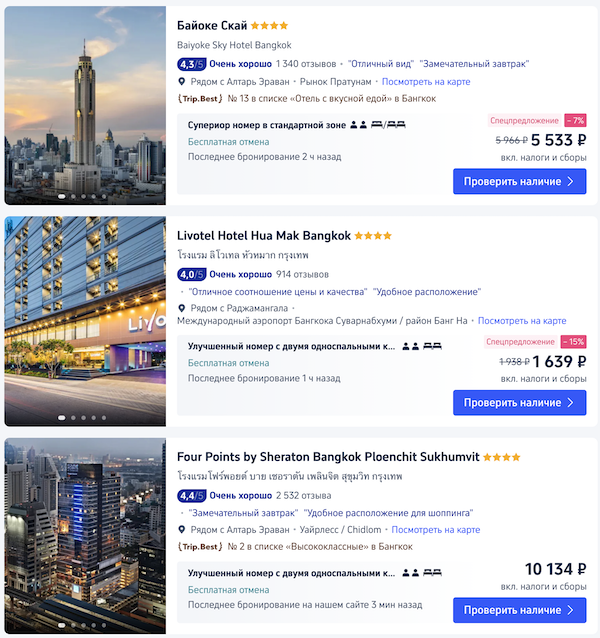Open the Livotel Hotel building photo
600x638 pixels.
85,321
